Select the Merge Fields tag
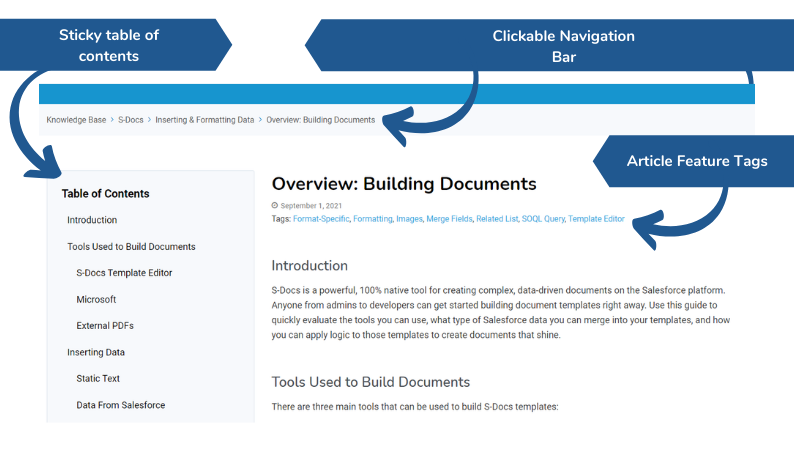794x450 pixels. [x=449, y=219]
